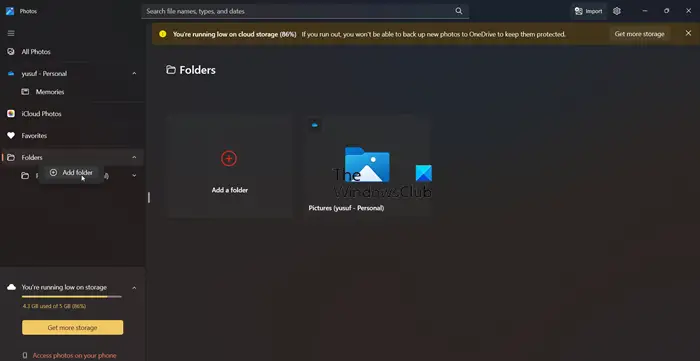The image size is (700, 361).
Task: Dismiss the low cloud storage banner
Action: pyautogui.click(x=688, y=33)
